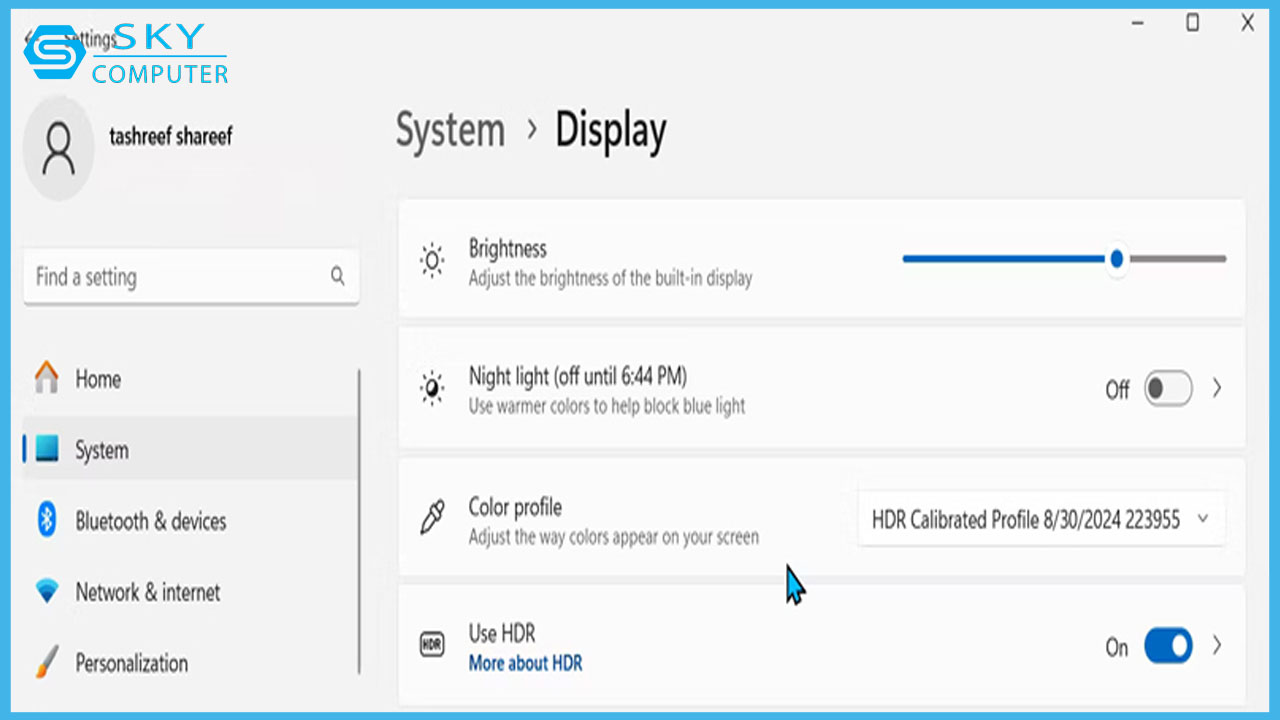Click the Color profile eyedropper icon
The width and height of the screenshot is (1280, 720).
[432, 518]
